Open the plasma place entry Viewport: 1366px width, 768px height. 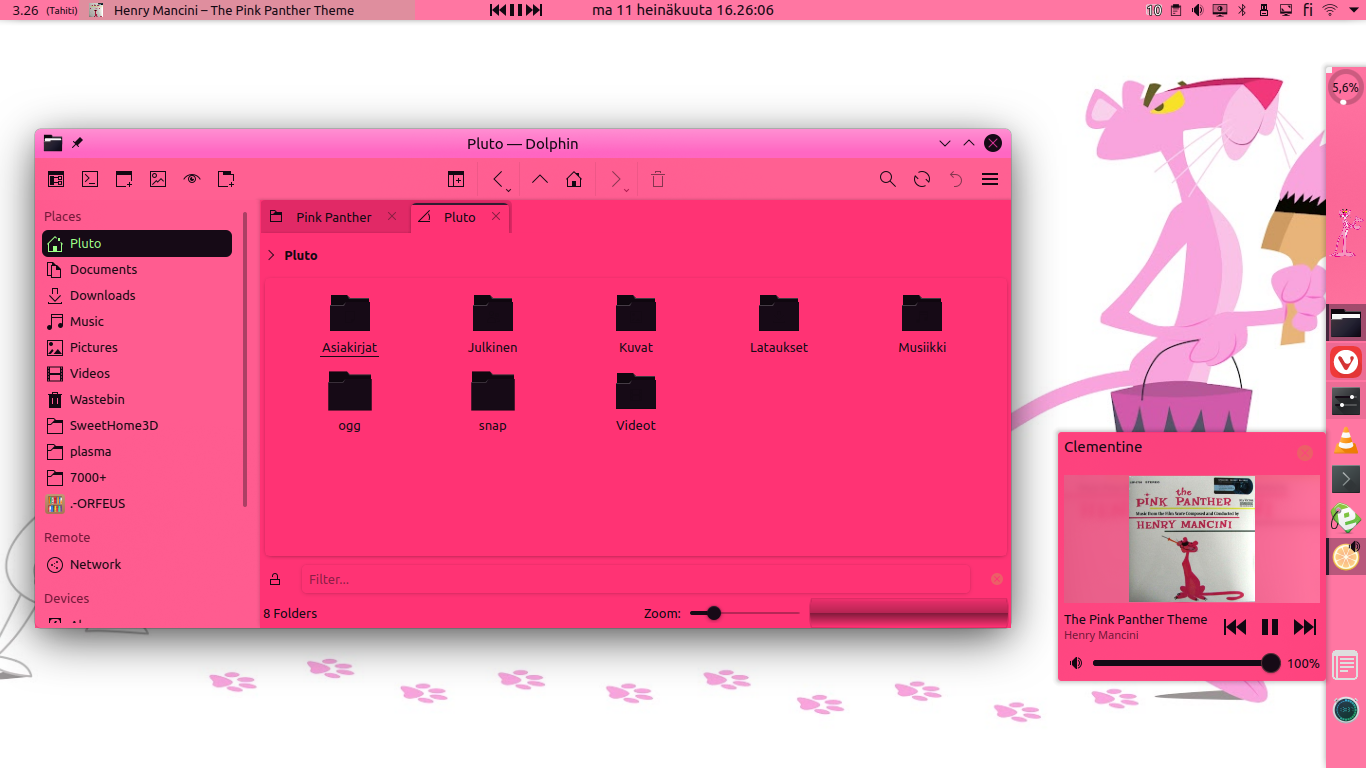pos(137,451)
